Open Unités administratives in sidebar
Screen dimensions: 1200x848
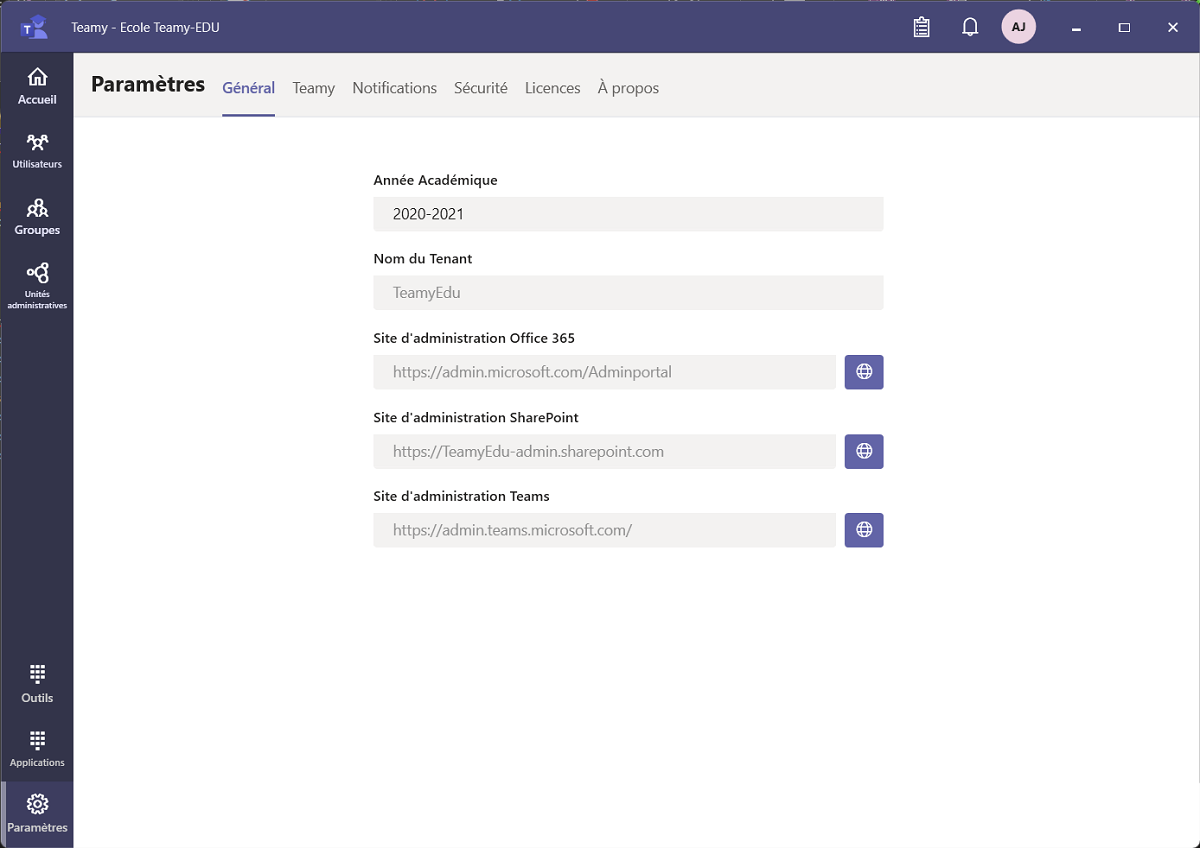[37, 286]
